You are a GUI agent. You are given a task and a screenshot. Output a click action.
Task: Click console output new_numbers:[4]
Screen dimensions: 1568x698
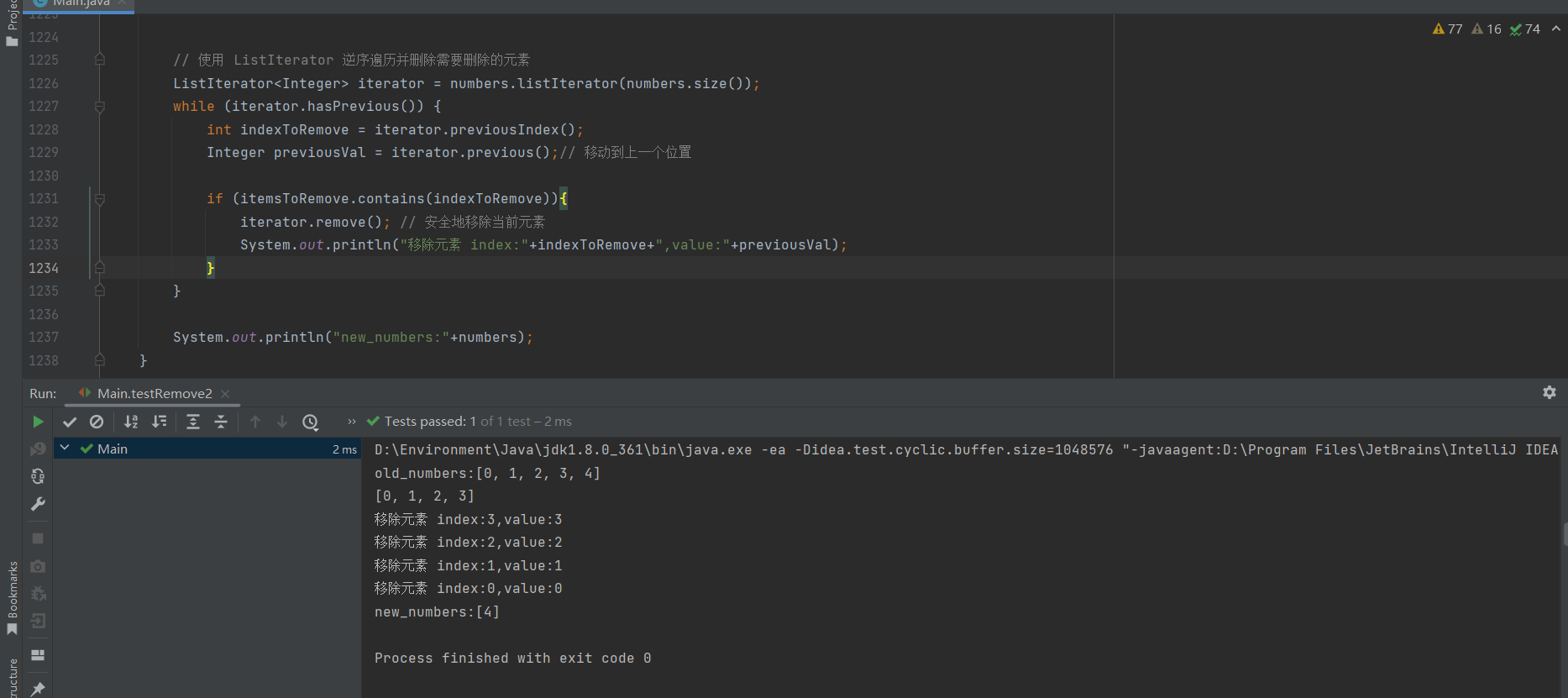coord(437,612)
